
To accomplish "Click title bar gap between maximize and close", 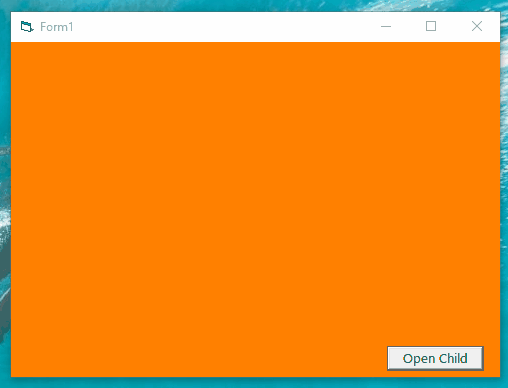I will pyautogui.click(x=454, y=27).
